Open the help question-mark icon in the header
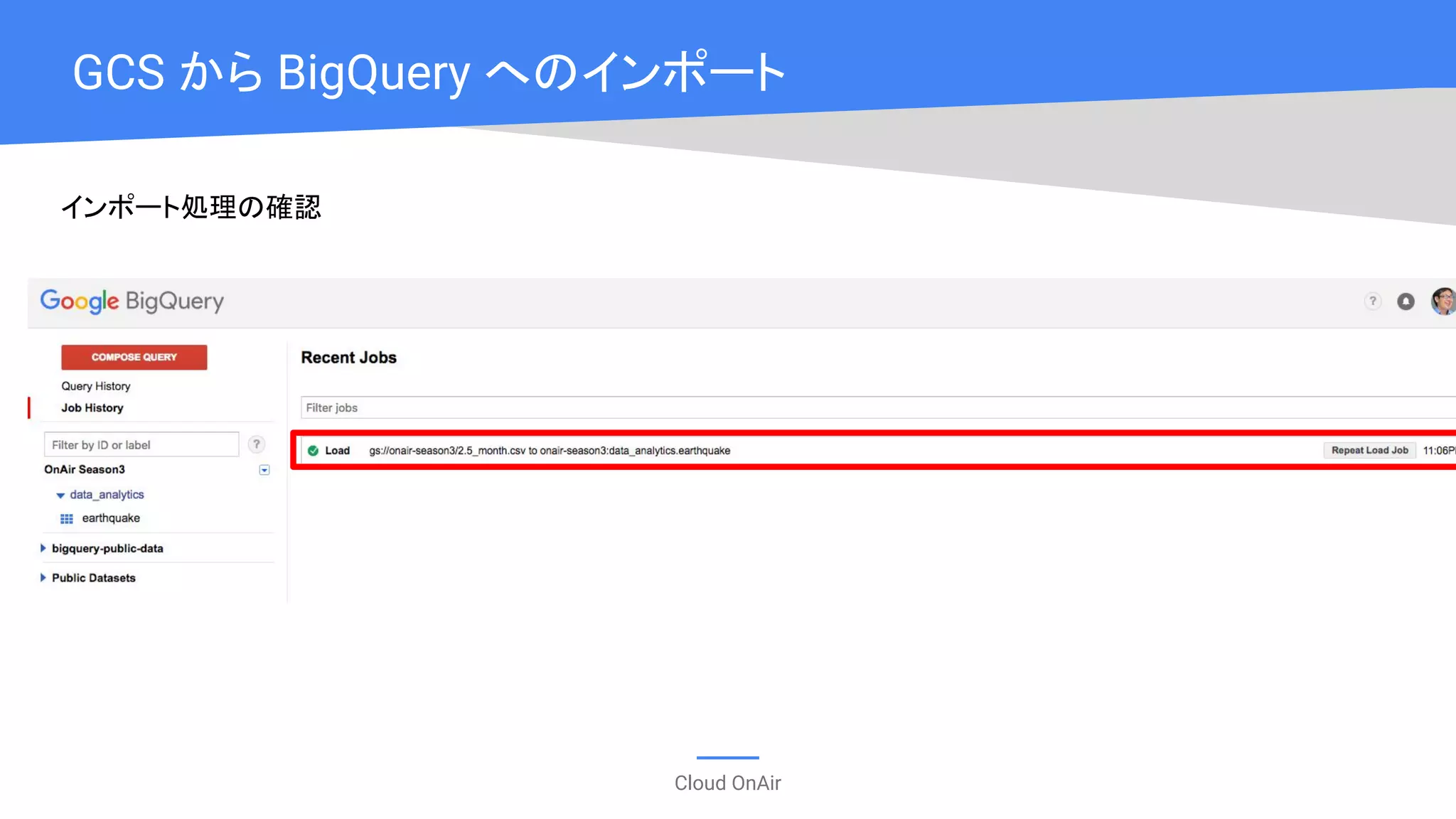Screen dimensions: 1456x819 tap(1373, 301)
